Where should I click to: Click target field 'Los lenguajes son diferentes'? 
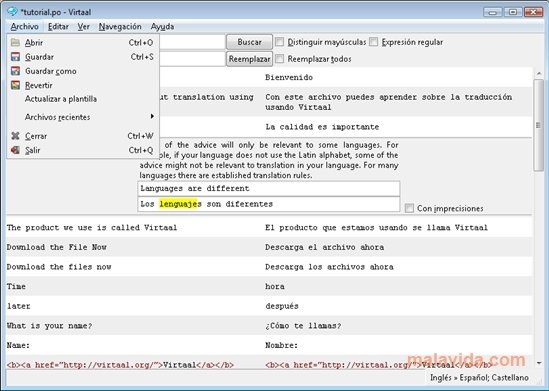(269, 204)
